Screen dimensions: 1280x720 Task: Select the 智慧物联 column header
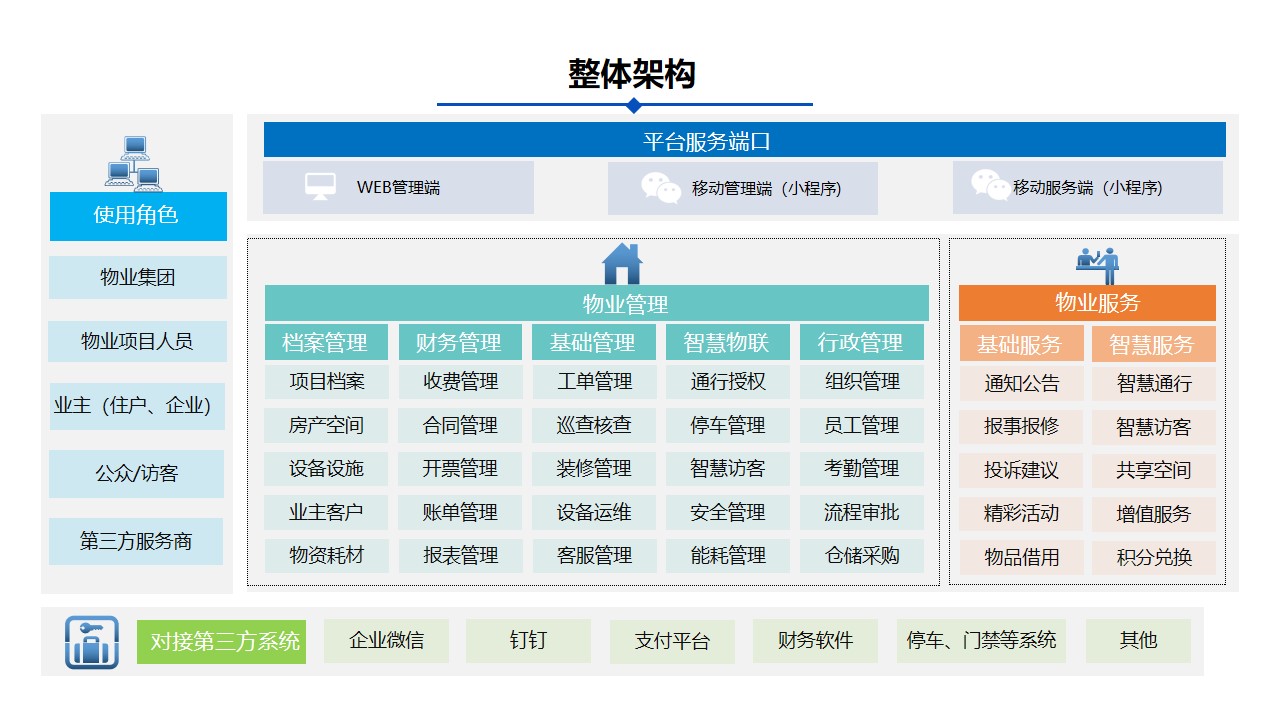coord(728,342)
